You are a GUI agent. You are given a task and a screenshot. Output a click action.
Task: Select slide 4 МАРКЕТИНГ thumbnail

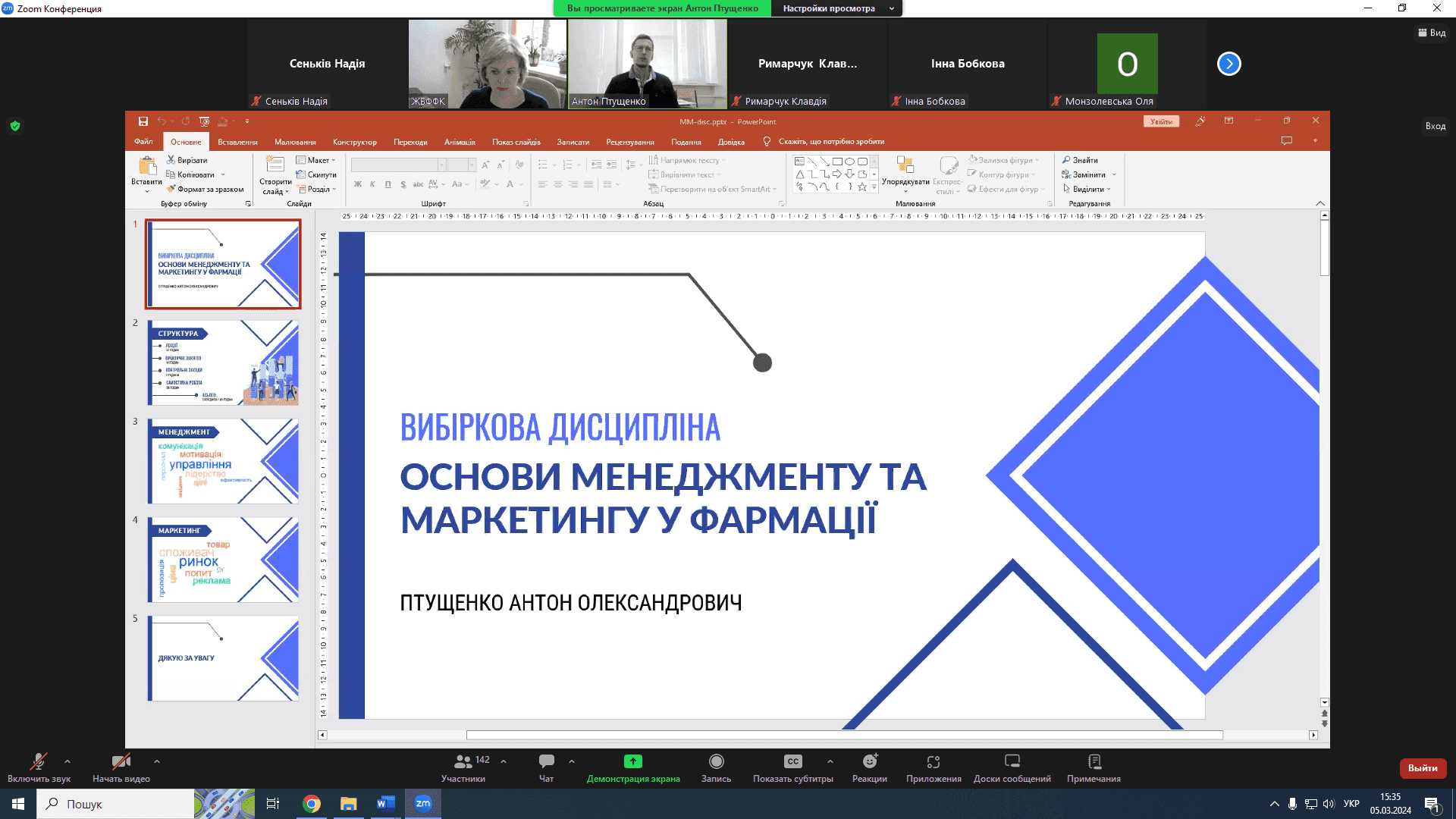pos(223,560)
